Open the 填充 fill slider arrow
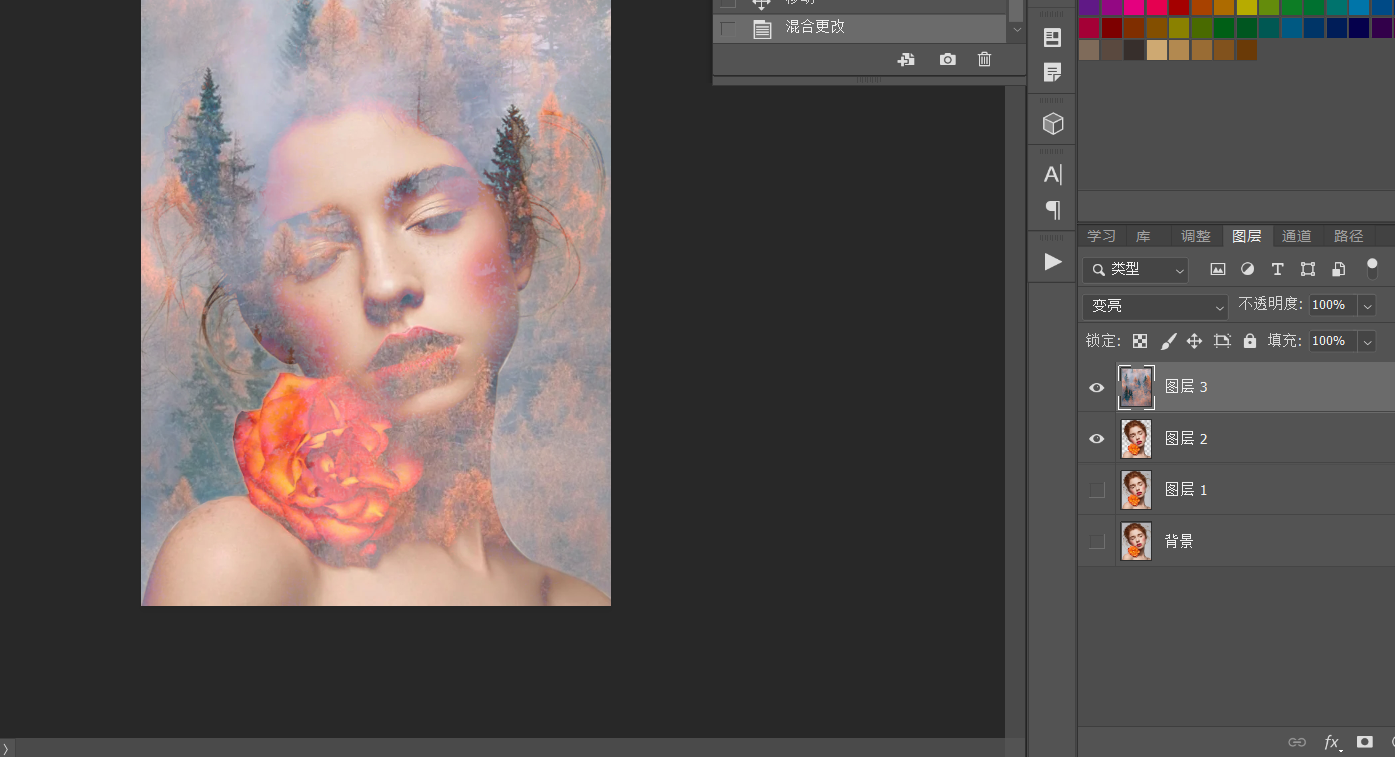The image size is (1395, 757). coord(1367,342)
